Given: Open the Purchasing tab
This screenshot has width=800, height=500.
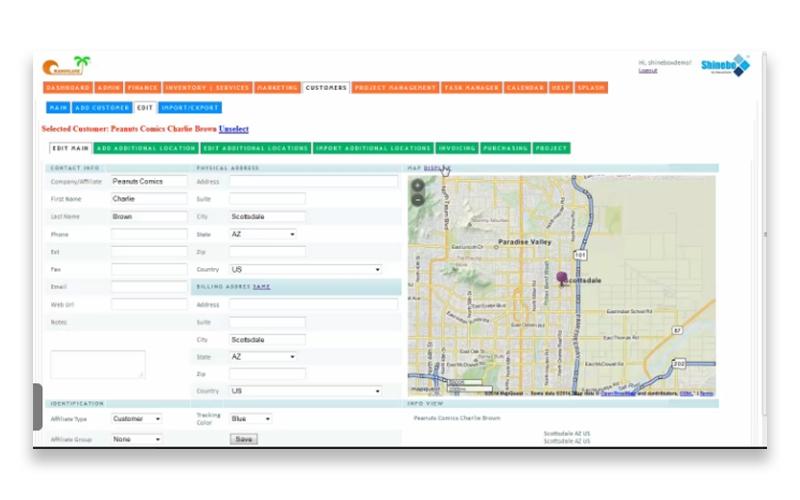Looking at the screenshot, I should pos(506,148).
